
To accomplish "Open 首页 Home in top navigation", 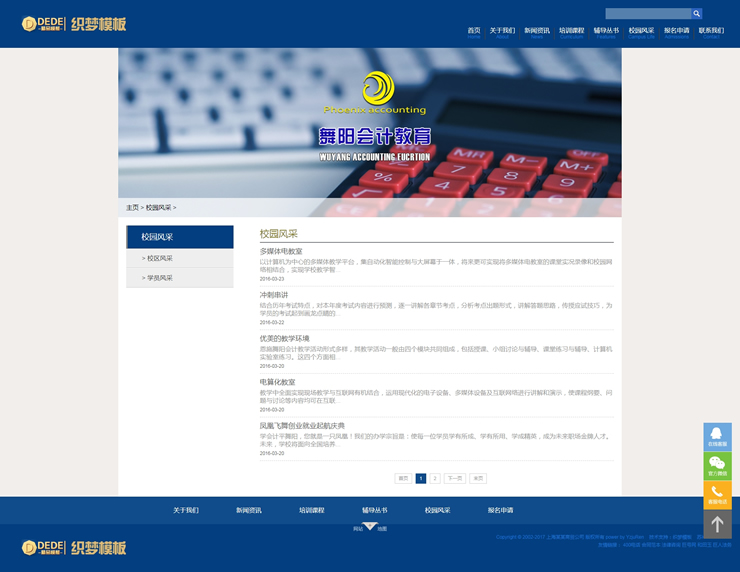I will point(474,31).
